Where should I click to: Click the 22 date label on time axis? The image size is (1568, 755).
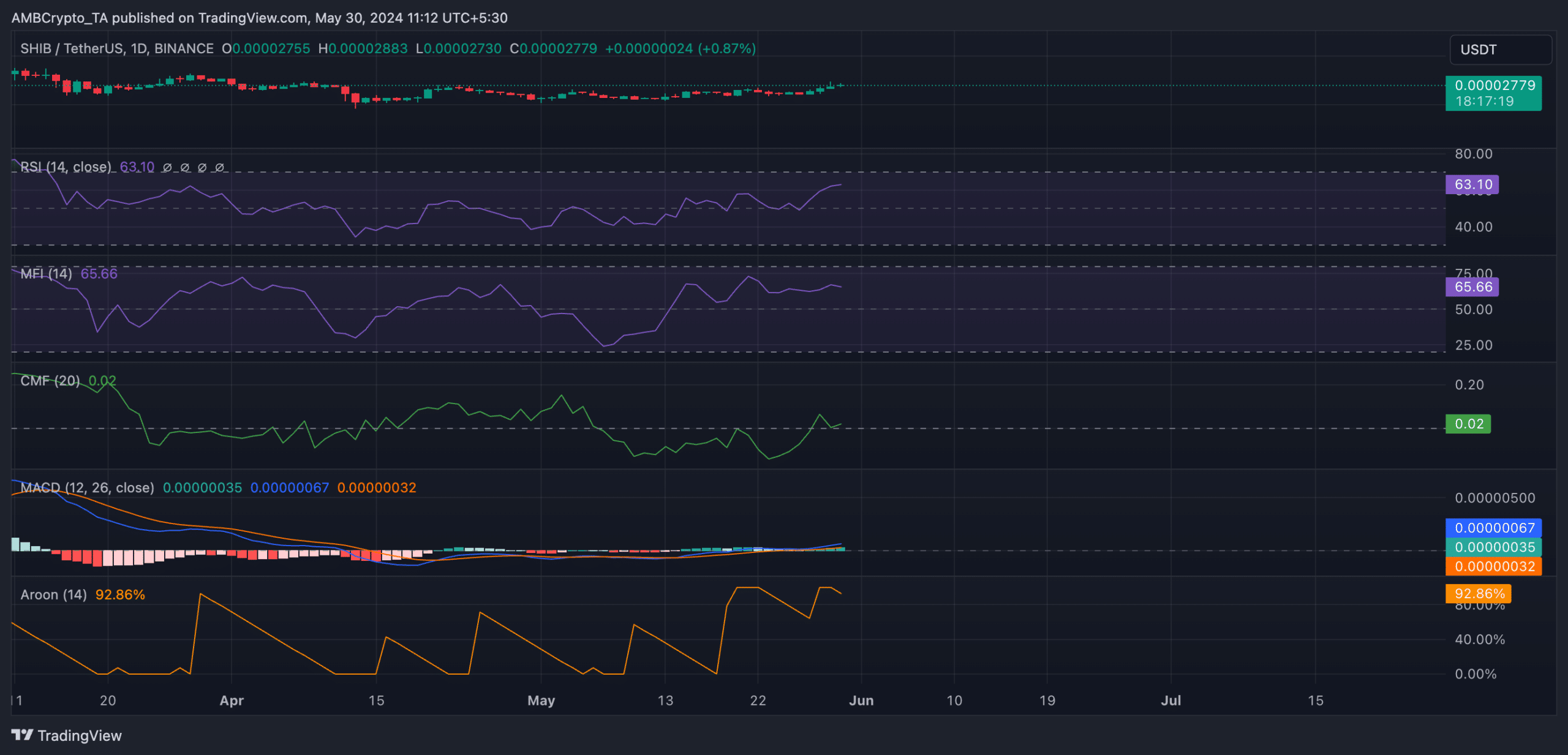(758, 701)
